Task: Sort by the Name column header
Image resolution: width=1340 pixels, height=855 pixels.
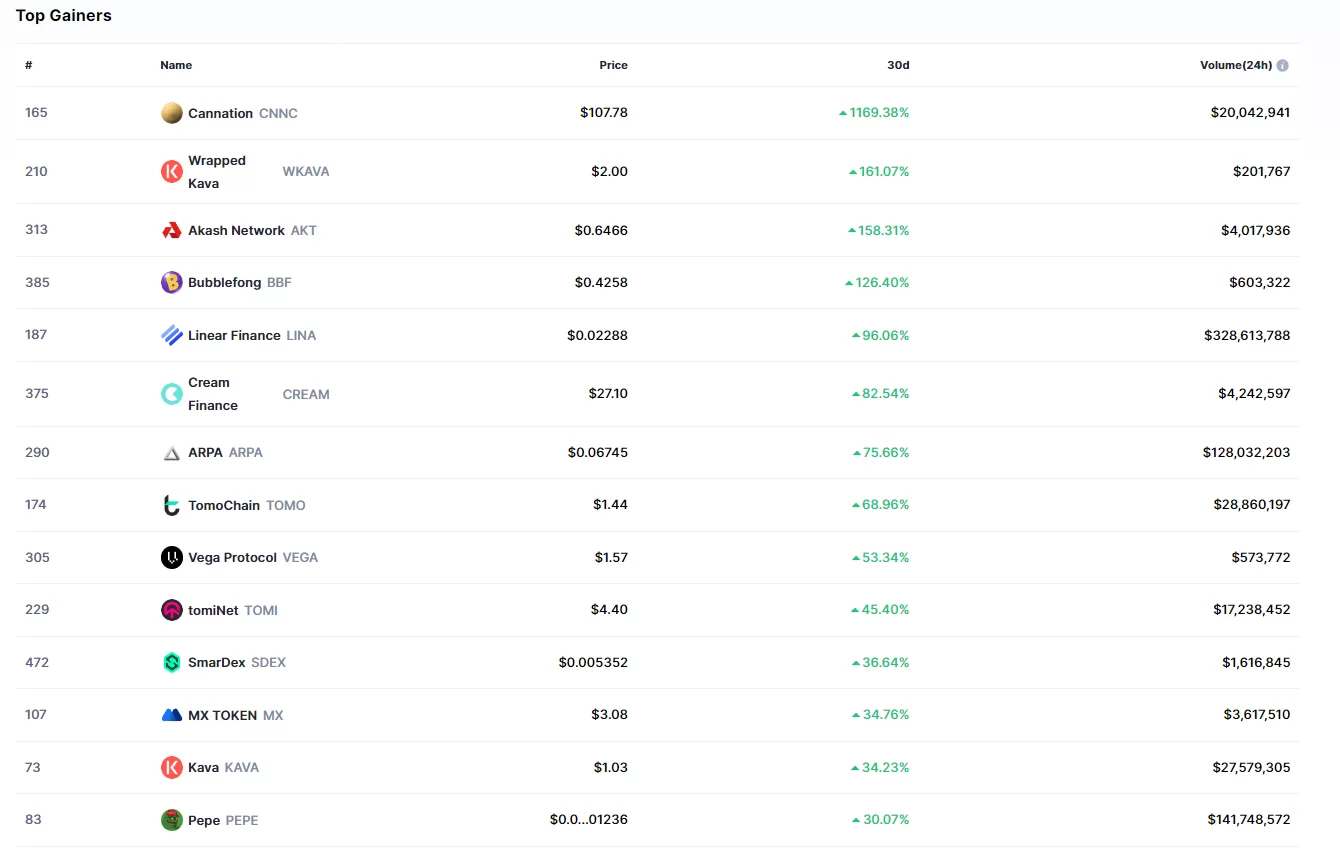Action: (176, 65)
